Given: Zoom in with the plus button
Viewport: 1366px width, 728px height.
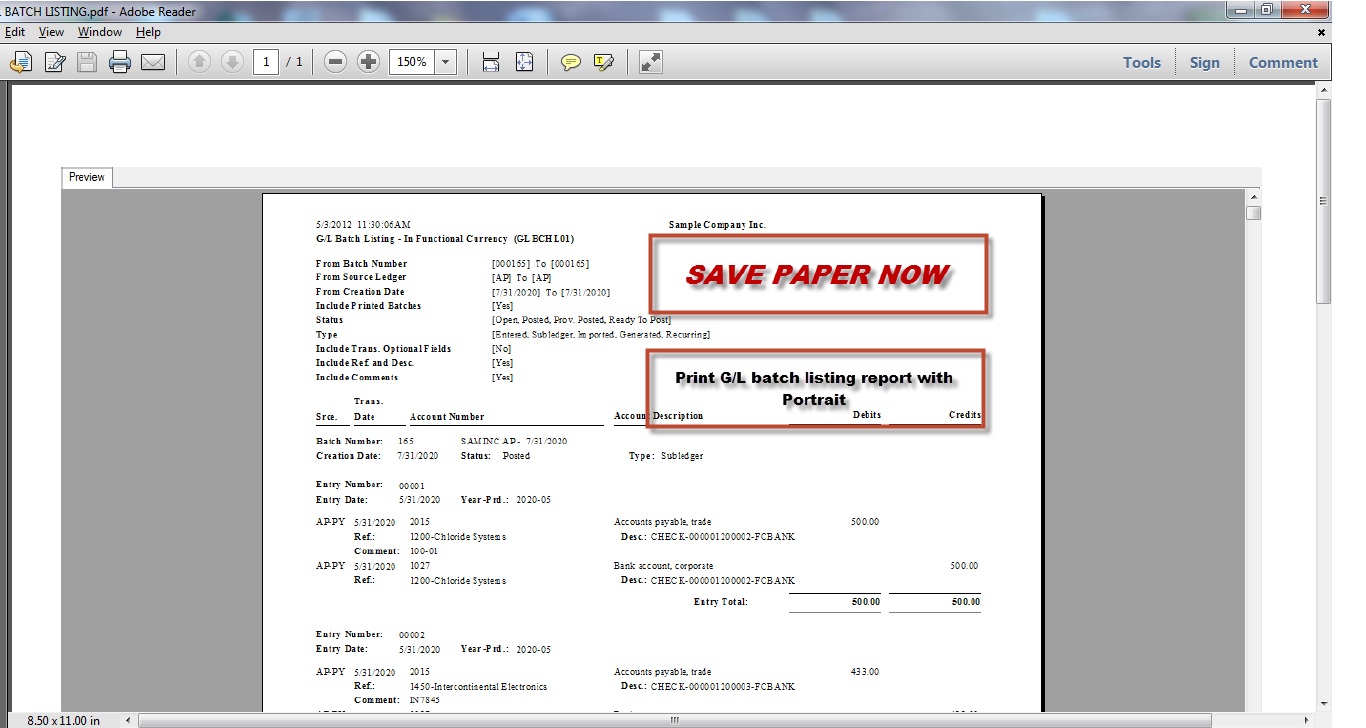Looking at the screenshot, I should pyautogui.click(x=369, y=62).
